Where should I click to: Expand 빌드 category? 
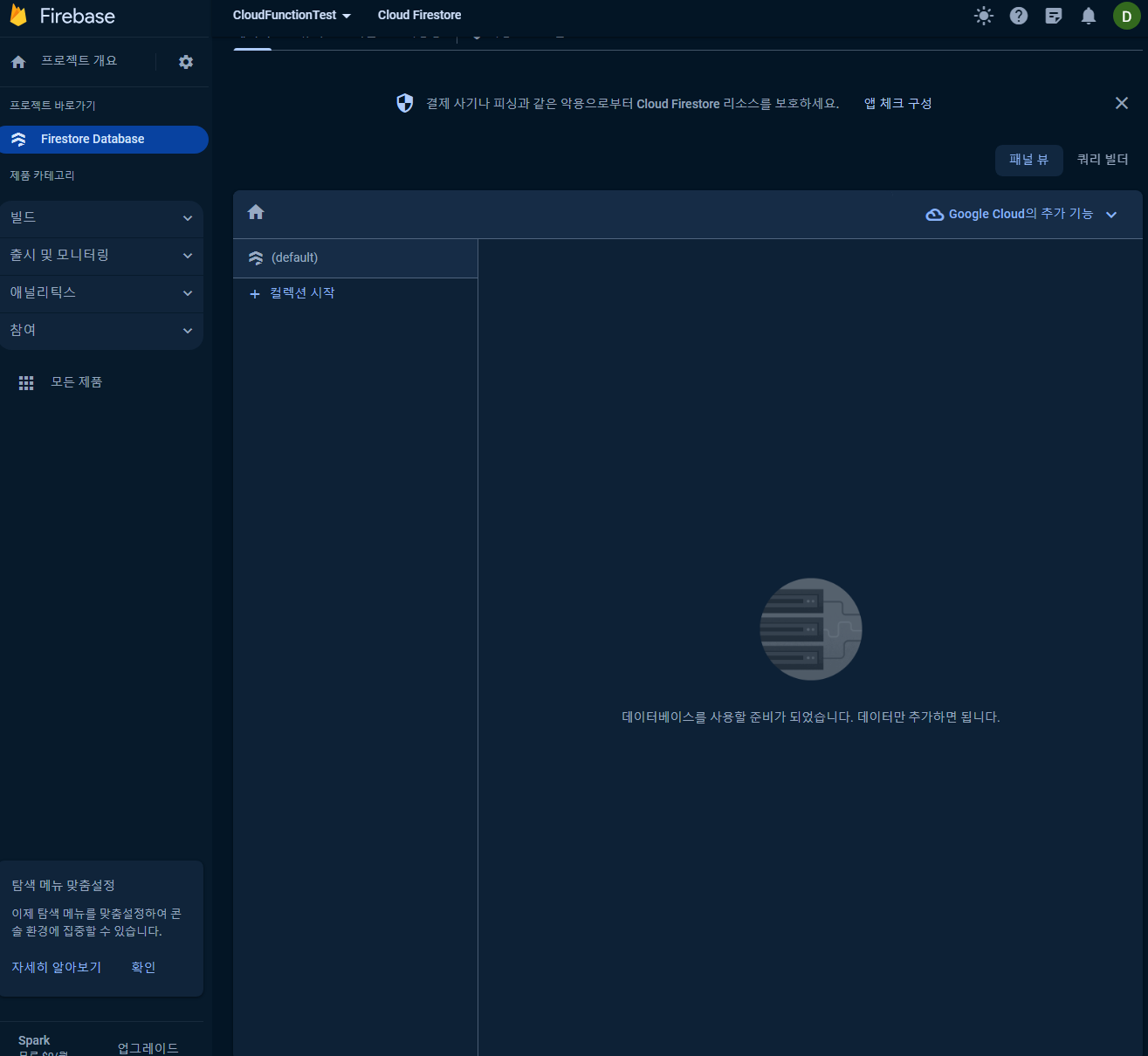(x=101, y=218)
